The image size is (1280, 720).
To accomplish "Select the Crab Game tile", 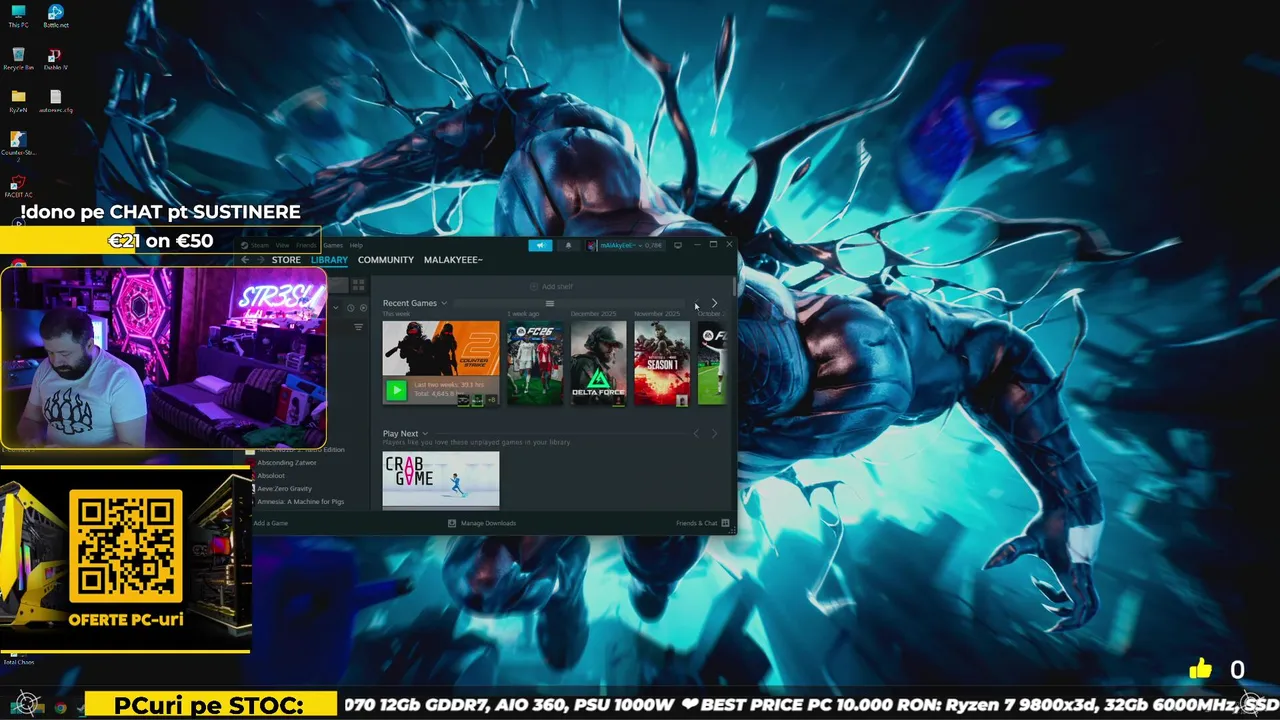I will (441, 481).
